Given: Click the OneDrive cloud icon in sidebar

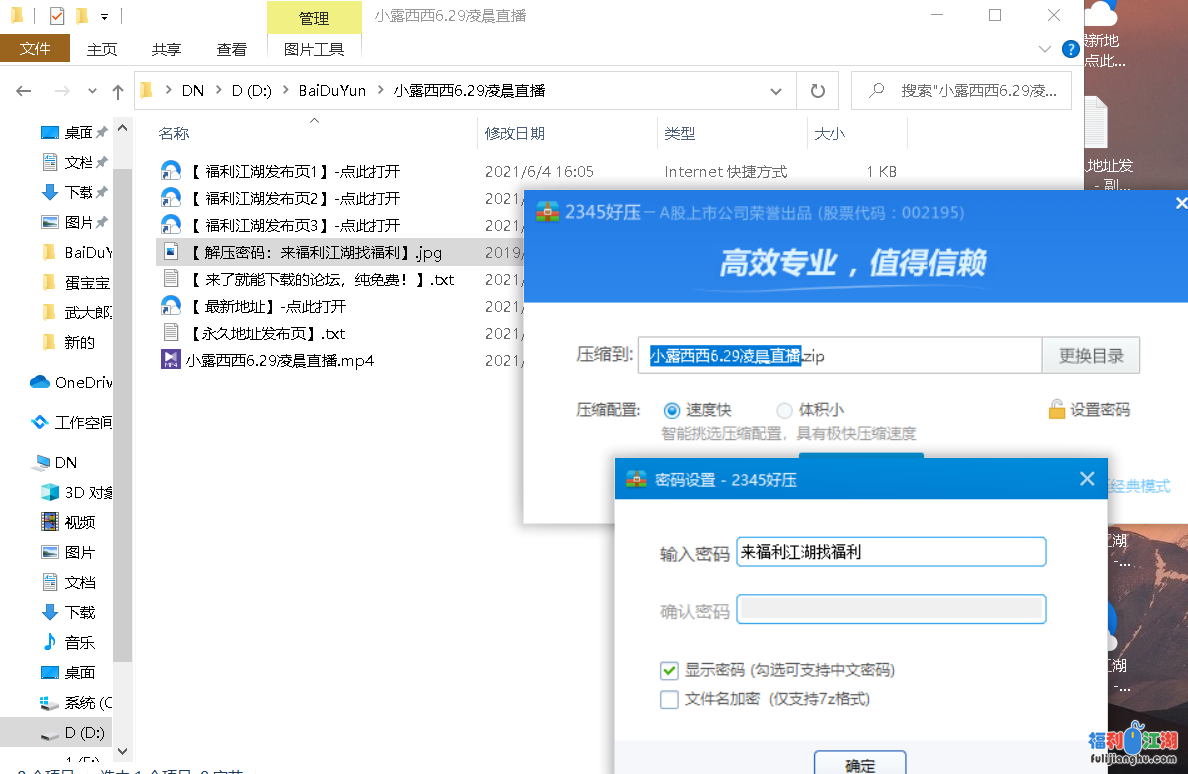Looking at the screenshot, I should [x=40, y=382].
